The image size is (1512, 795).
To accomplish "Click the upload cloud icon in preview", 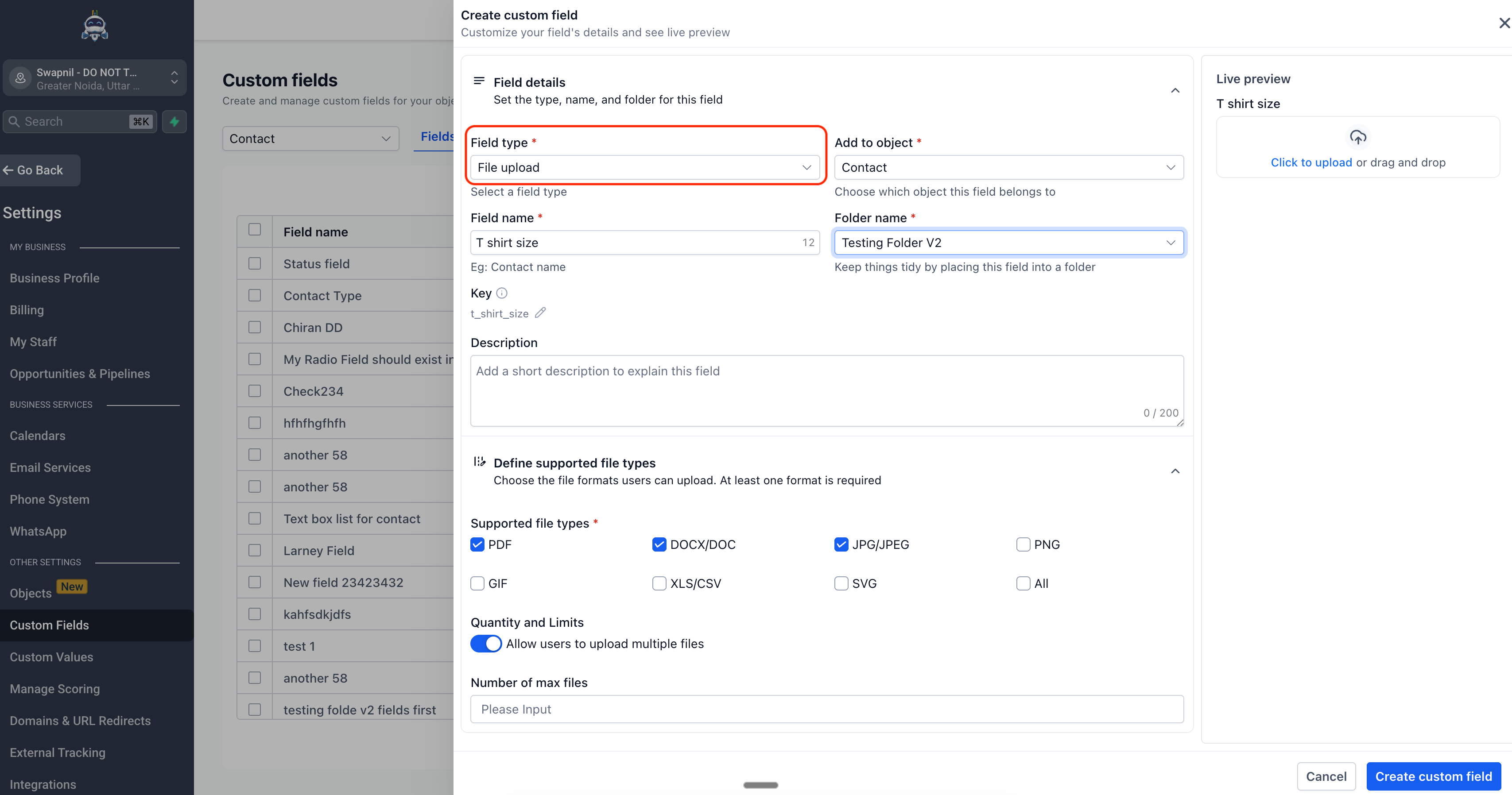I will [1357, 137].
